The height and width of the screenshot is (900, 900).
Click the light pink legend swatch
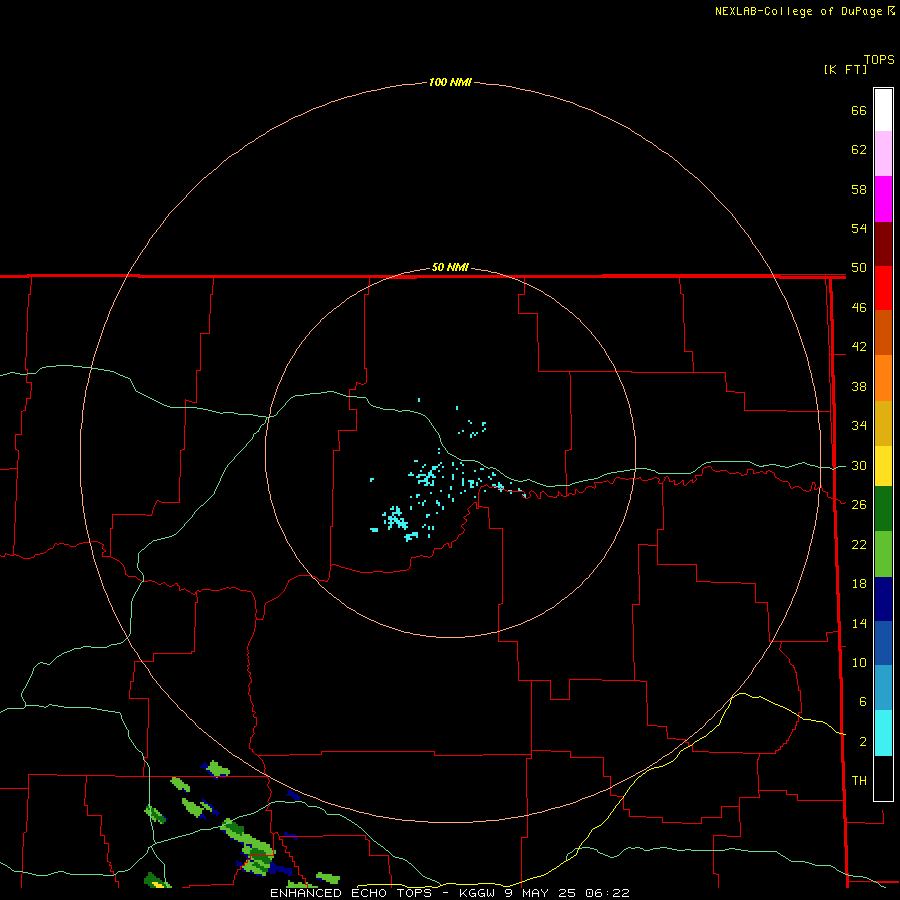pos(883,154)
